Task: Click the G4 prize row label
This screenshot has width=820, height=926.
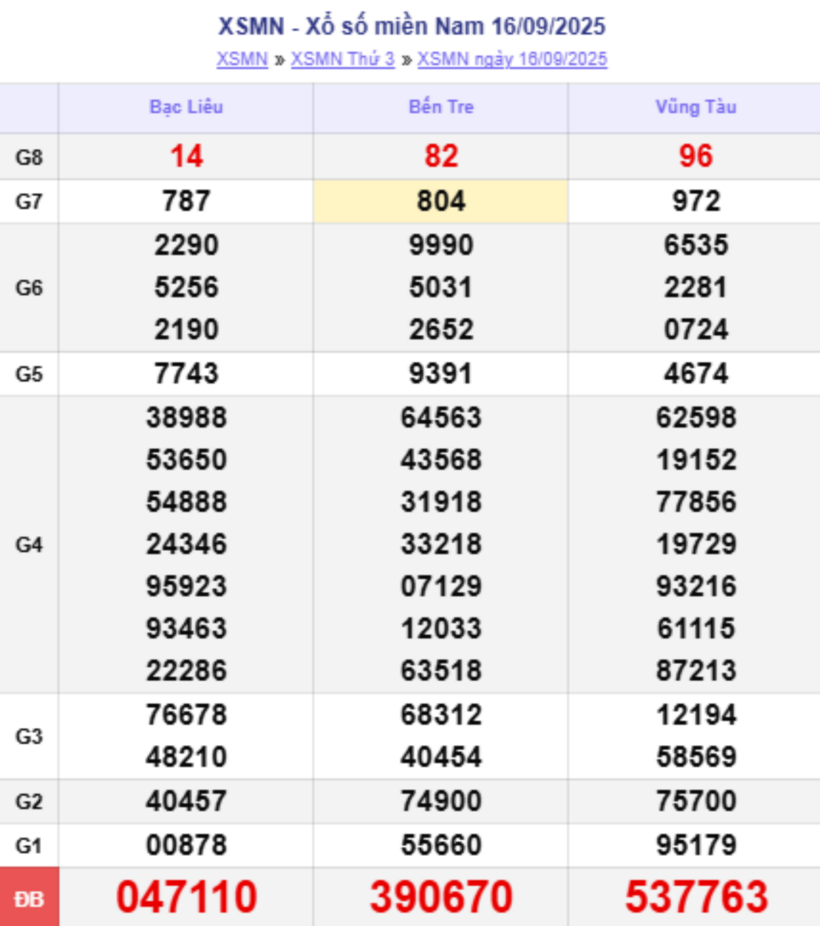Action: [x=29, y=545]
